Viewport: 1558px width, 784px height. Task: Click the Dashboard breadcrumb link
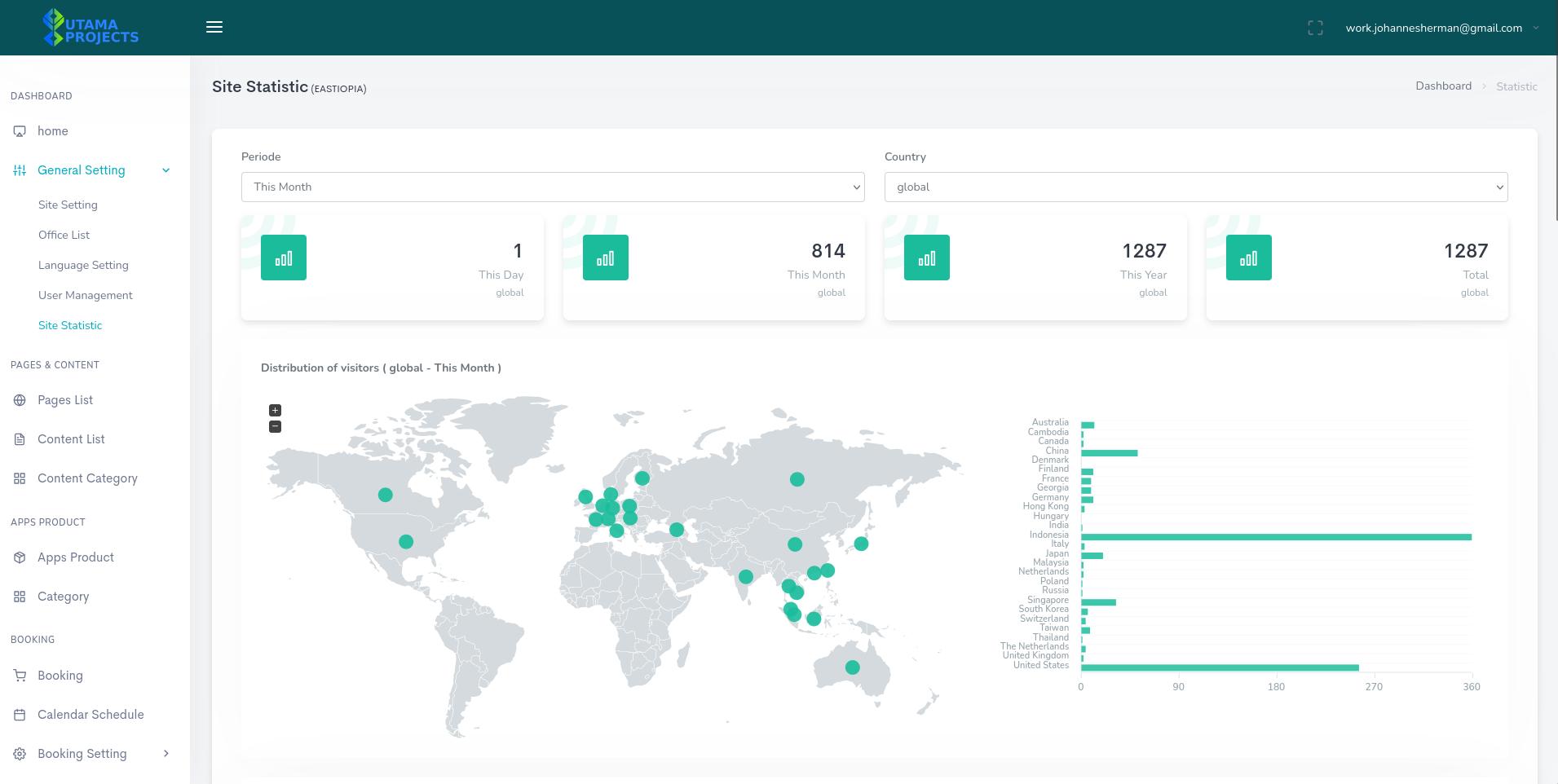(x=1443, y=86)
